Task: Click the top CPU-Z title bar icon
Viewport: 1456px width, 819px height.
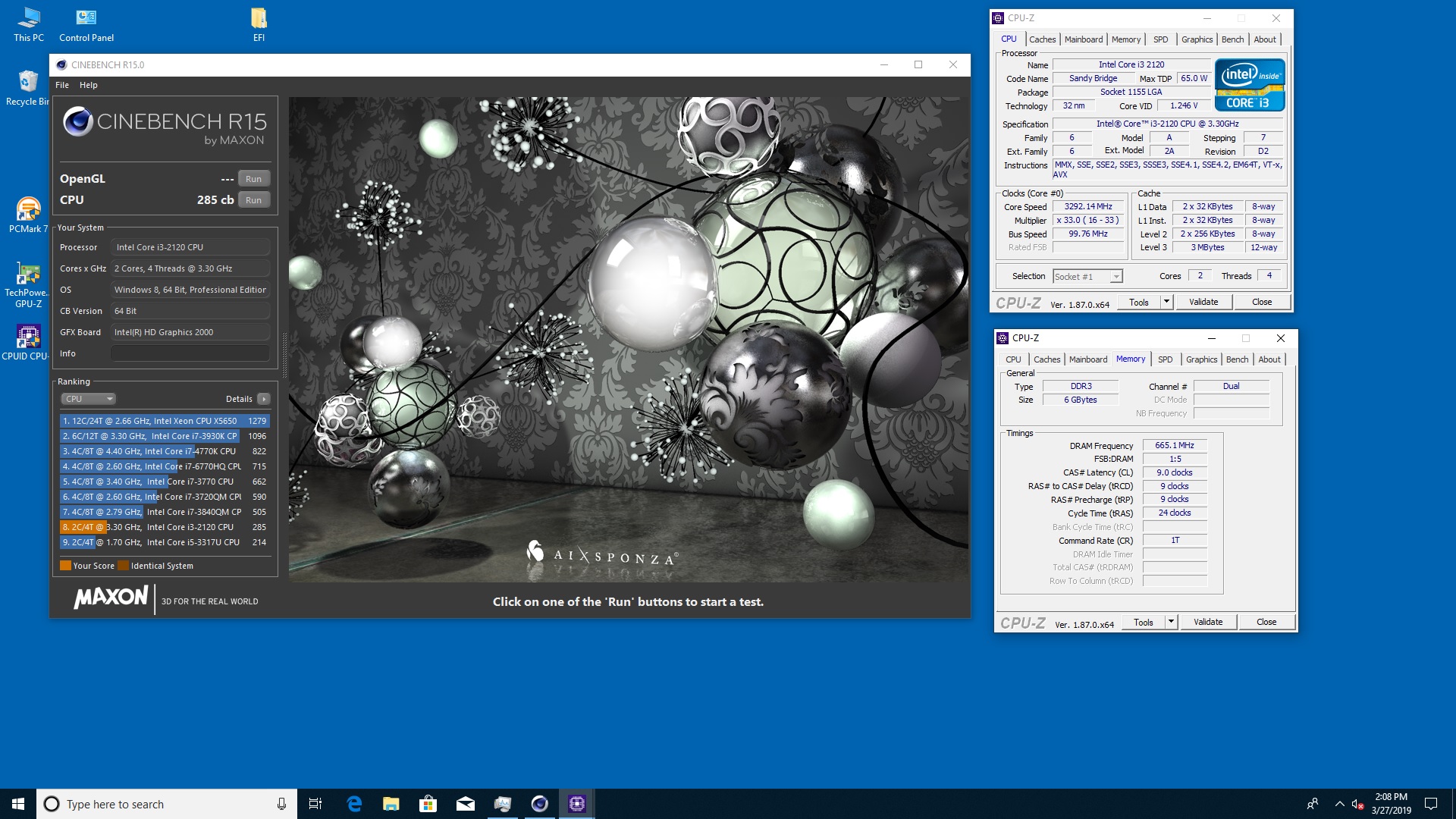Action: 998,18
